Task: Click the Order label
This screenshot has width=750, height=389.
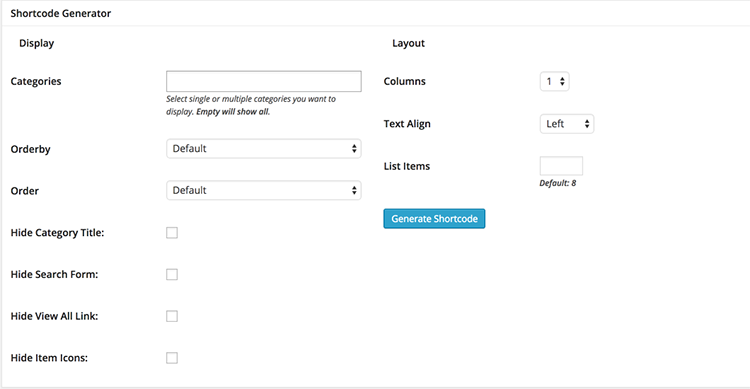Action: click(x=24, y=191)
